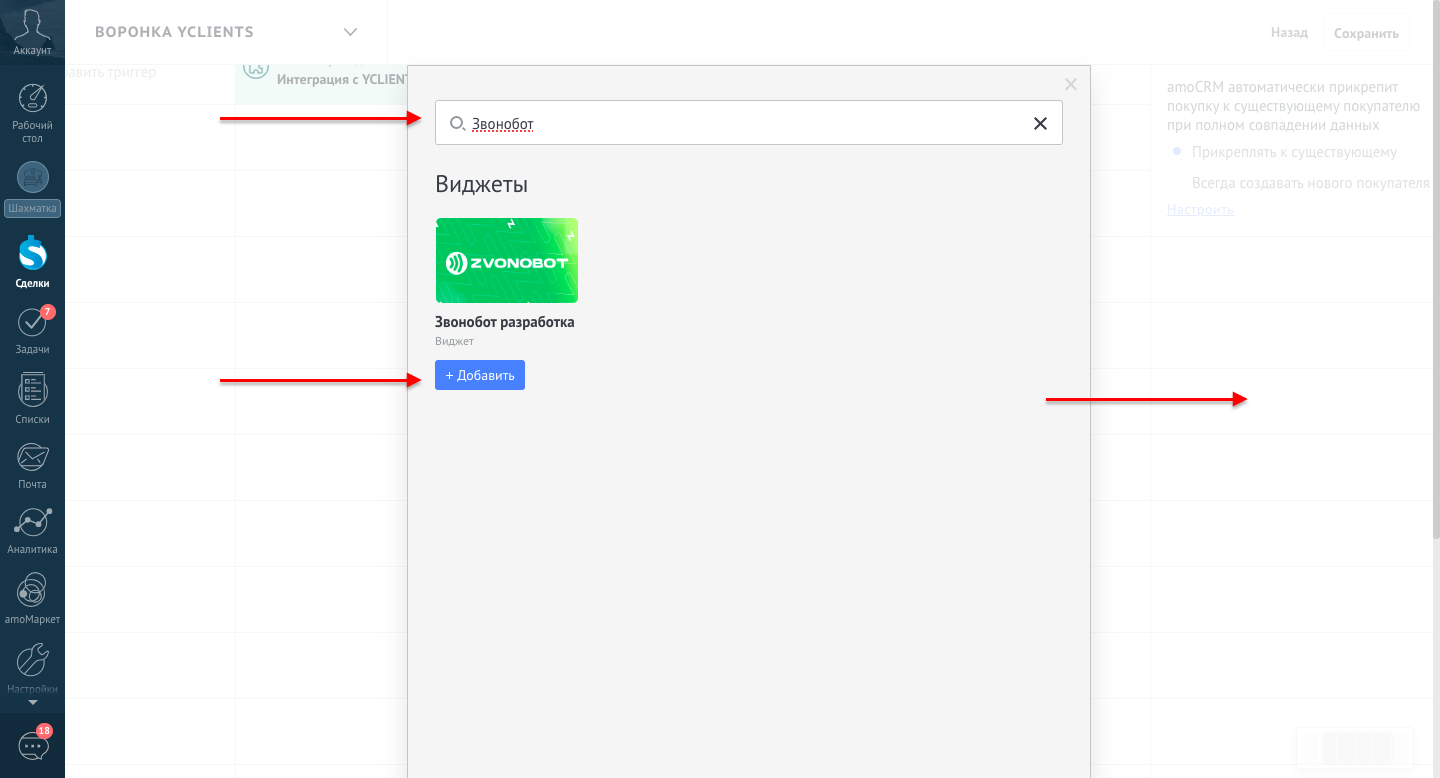Select Прикреплять к существующему option
The width and height of the screenshot is (1440, 778).
1294,152
